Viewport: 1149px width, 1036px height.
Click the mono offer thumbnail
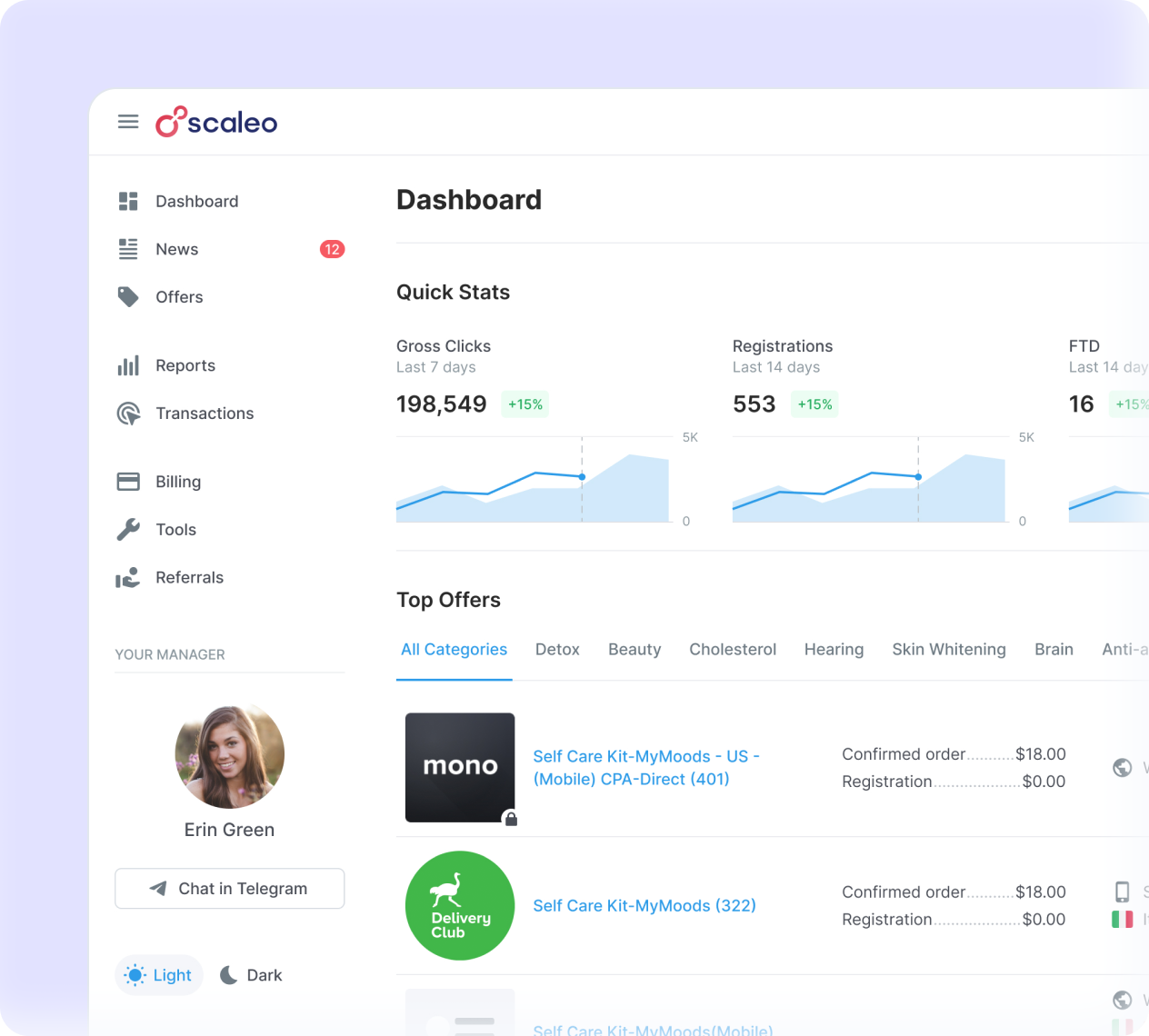point(460,768)
